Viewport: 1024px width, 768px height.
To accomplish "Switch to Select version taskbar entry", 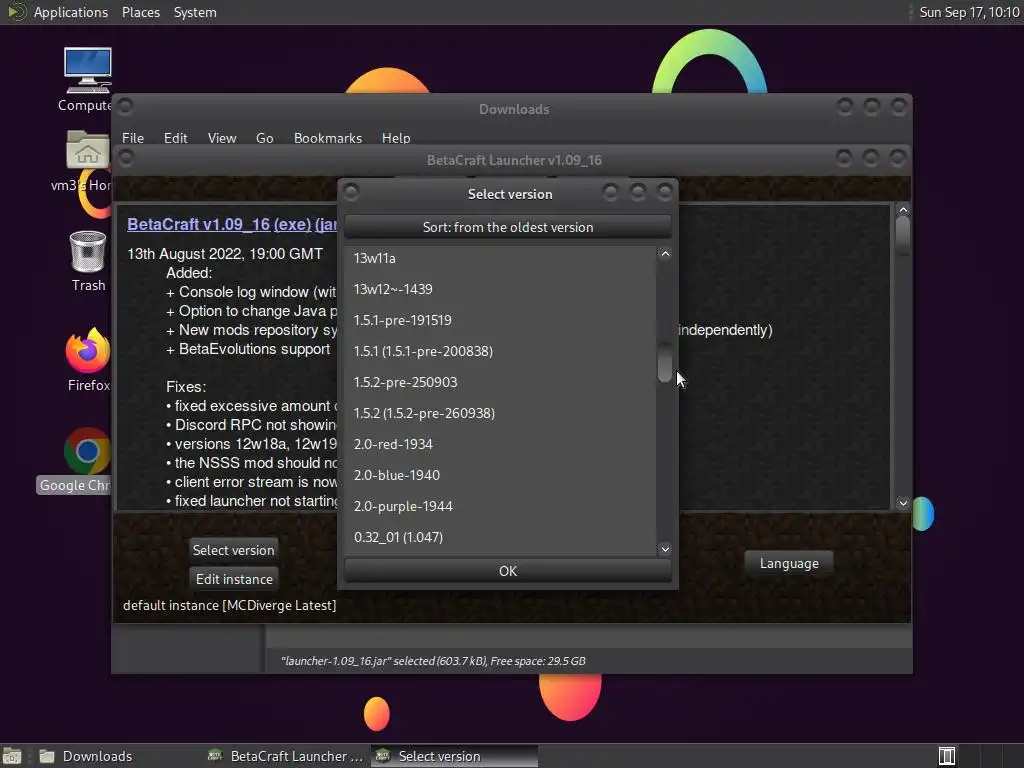I will (x=455, y=756).
